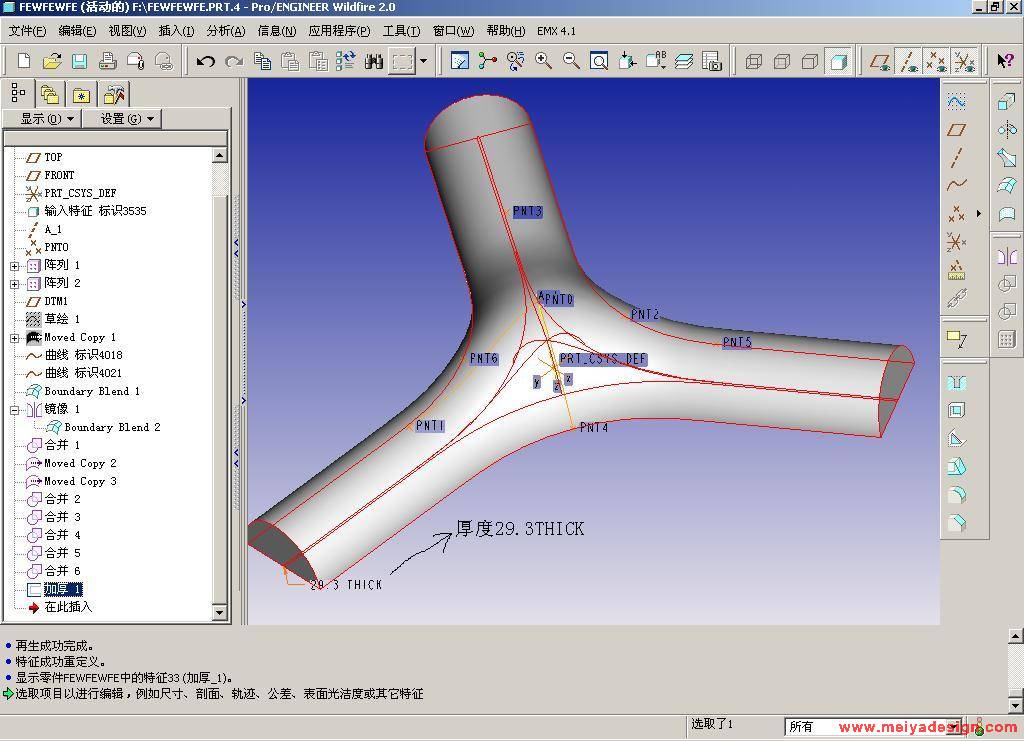
Task: Open the find tool (binoculars icon)
Action: 374,61
